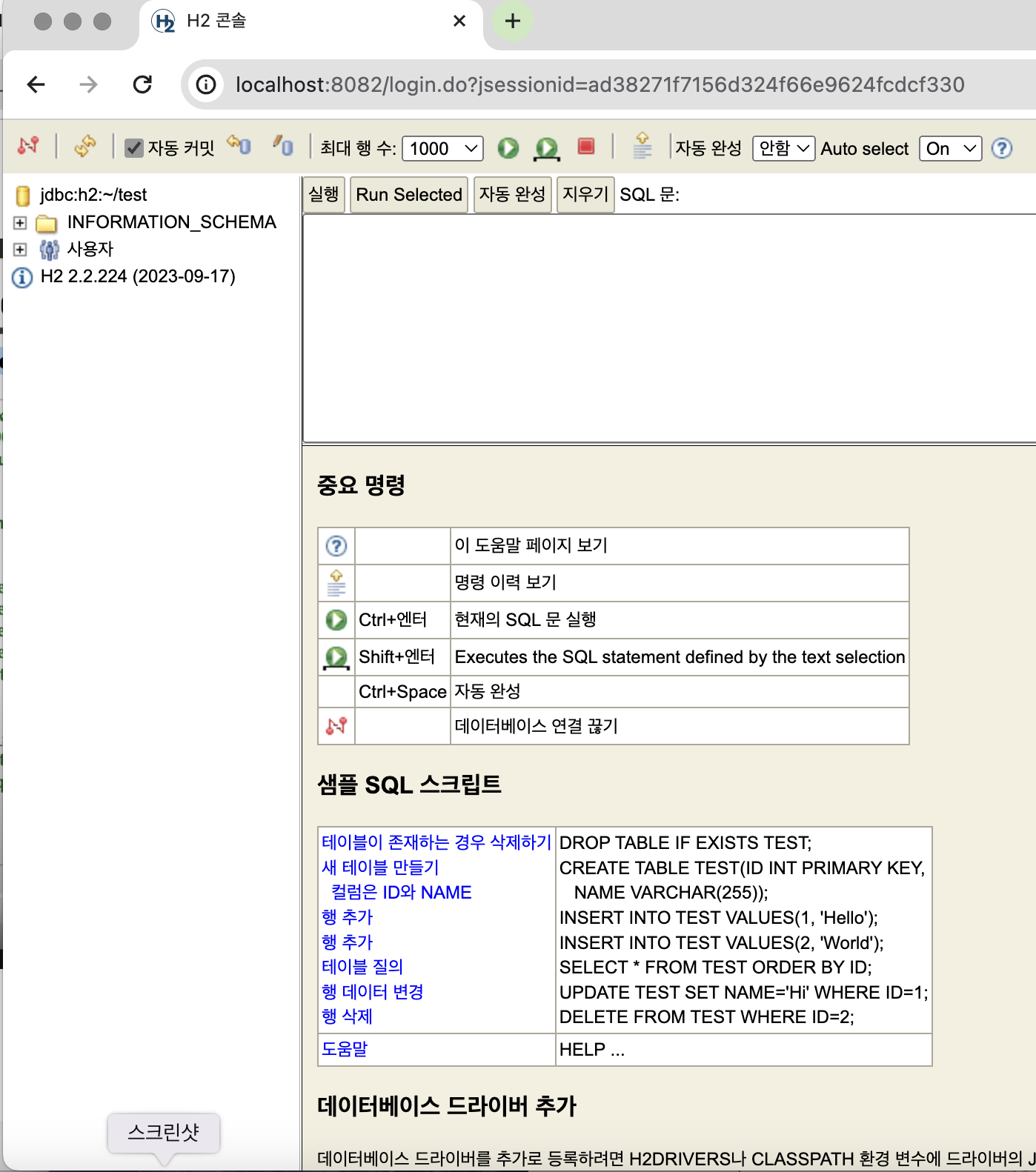Click the disconnect icon in commands table
This screenshot has height=1172, width=1036.
point(336,726)
